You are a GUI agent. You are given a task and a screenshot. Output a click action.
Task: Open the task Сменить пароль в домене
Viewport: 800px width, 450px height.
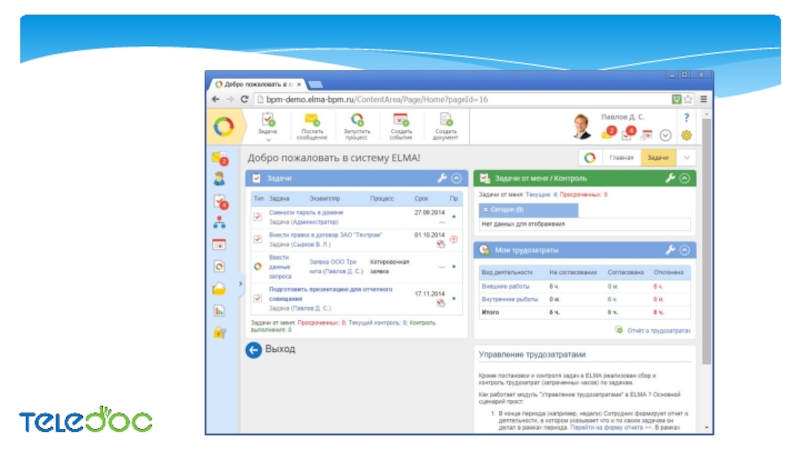pyautogui.click(x=306, y=212)
